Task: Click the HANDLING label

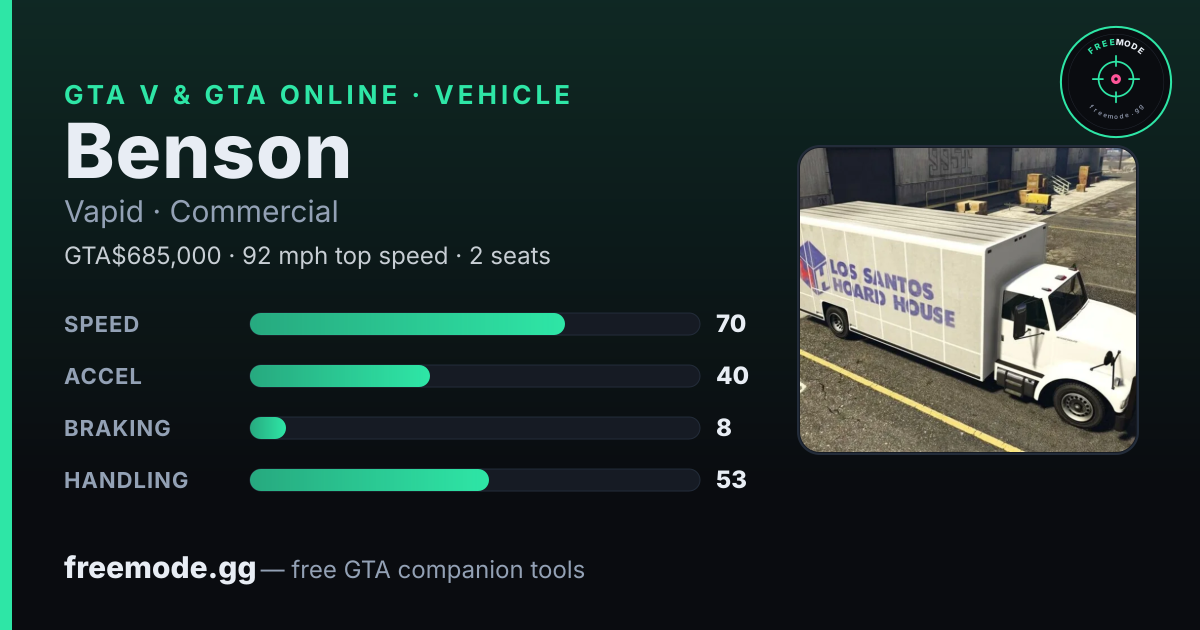Action: pos(126,480)
